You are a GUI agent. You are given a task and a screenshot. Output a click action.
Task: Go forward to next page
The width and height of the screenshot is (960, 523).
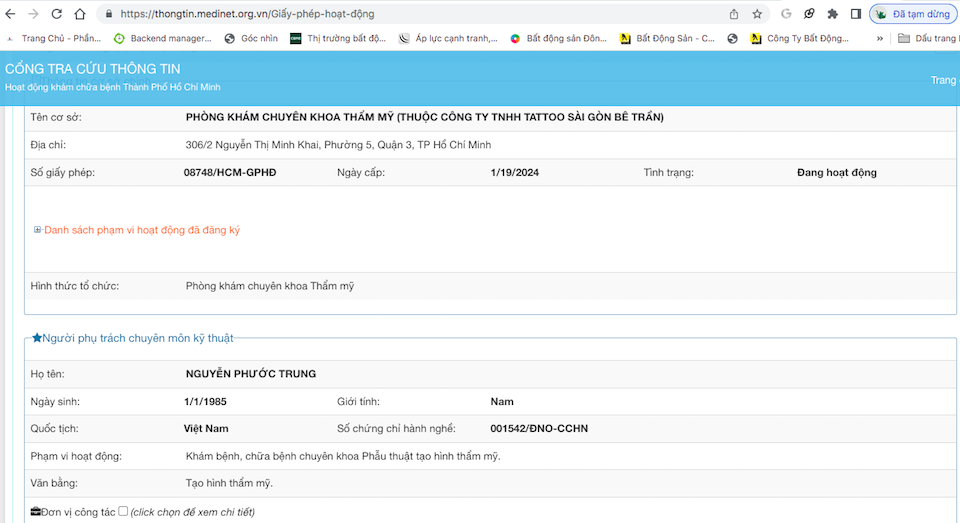34,13
